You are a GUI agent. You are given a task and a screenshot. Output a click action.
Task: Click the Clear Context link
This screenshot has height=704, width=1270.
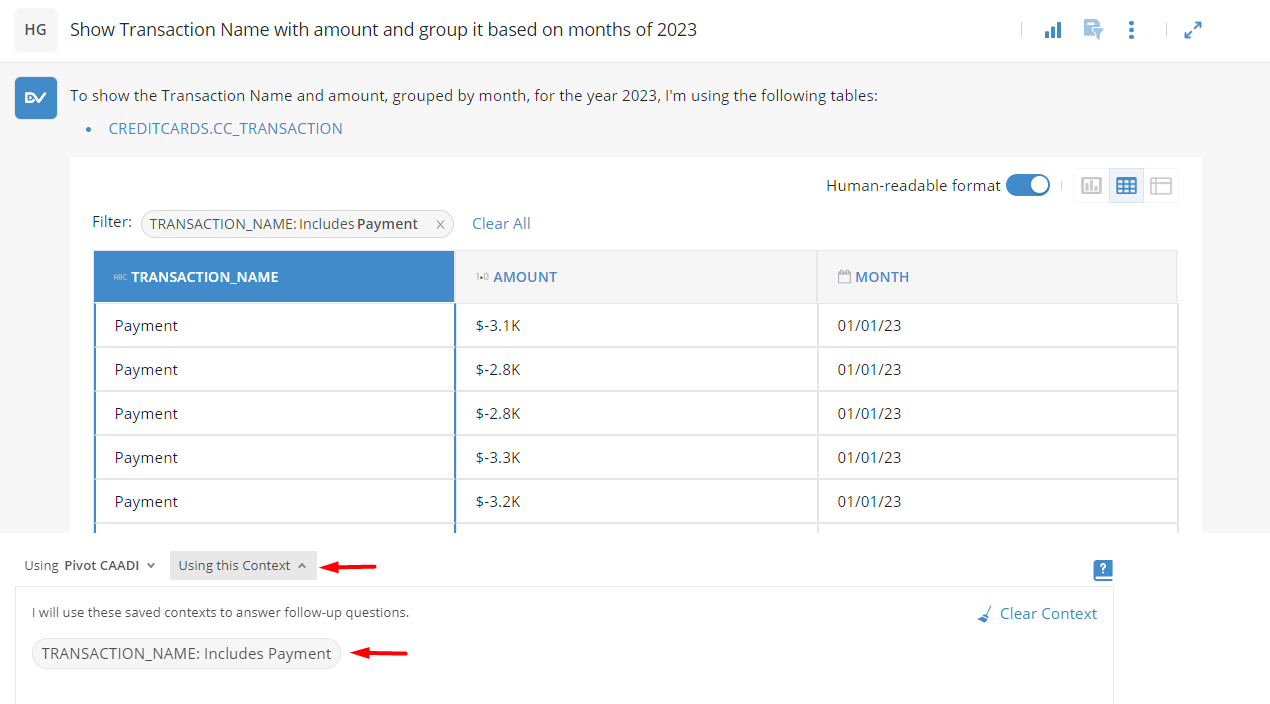pyautogui.click(x=1048, y=614)
